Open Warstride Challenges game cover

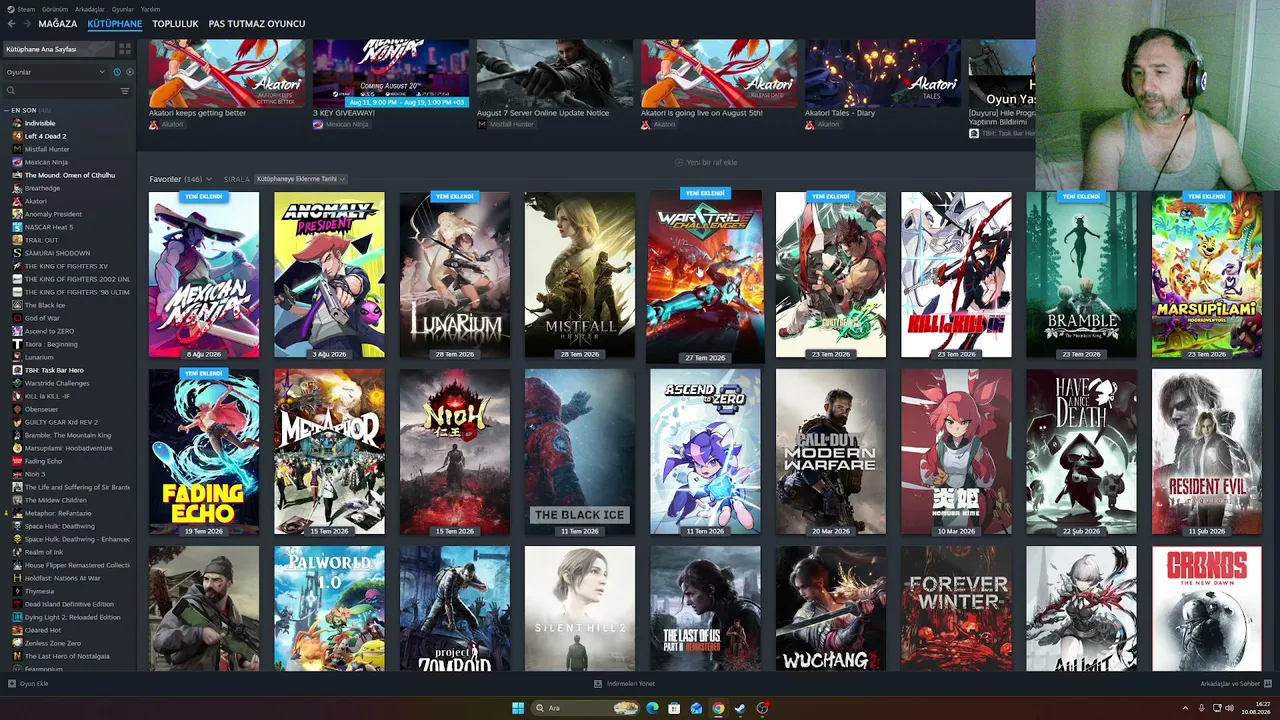coord(705,275)
